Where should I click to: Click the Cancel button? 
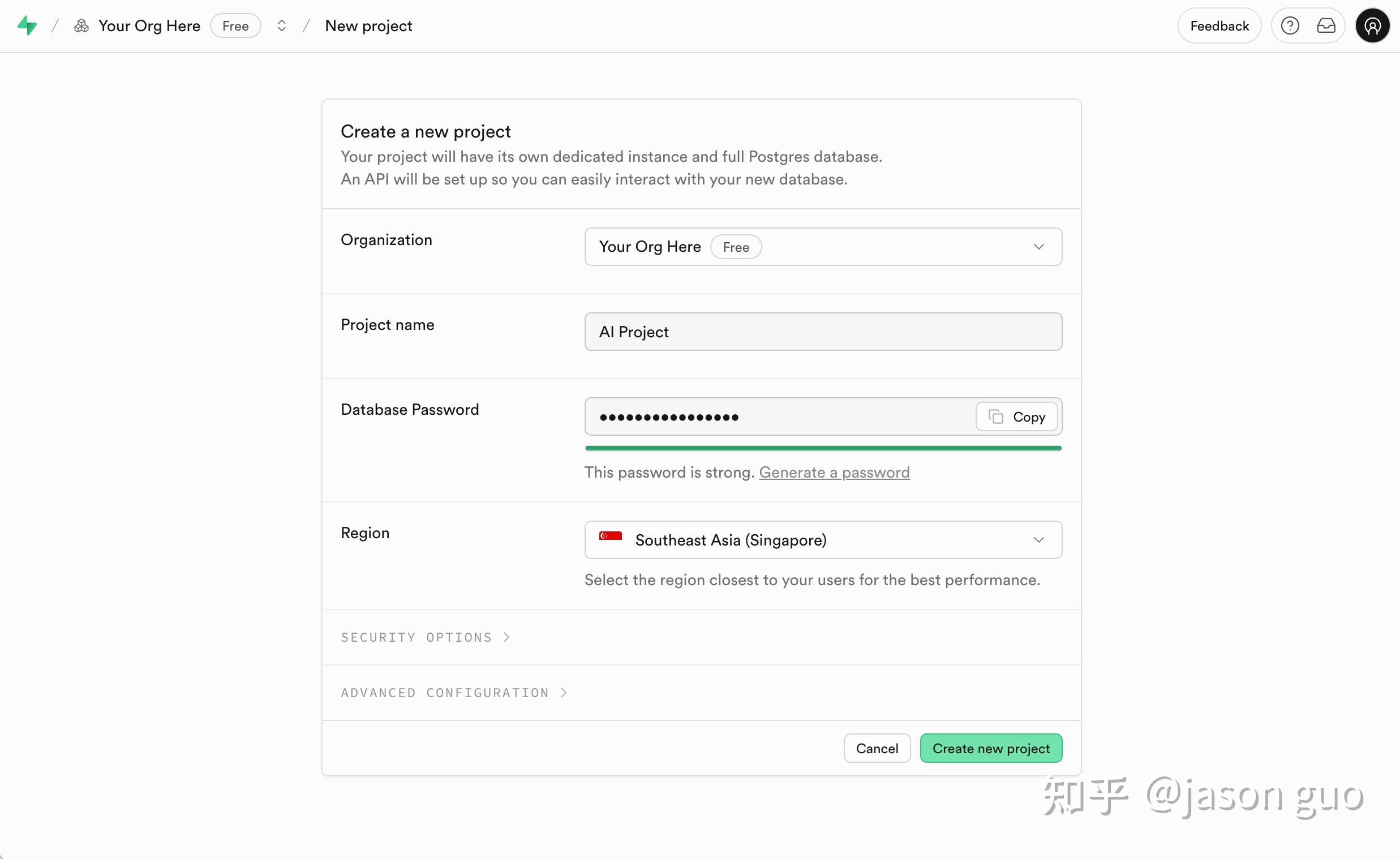point(877,748)
